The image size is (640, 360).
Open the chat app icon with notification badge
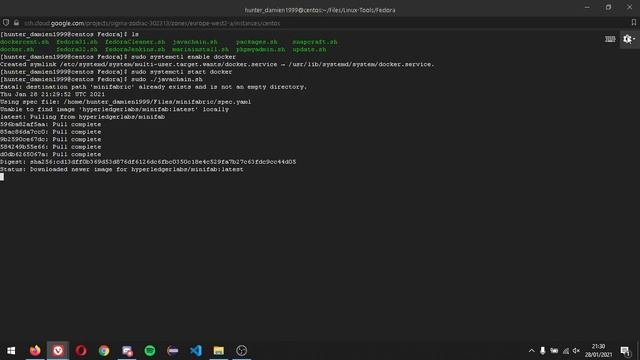tap(127, 351)
